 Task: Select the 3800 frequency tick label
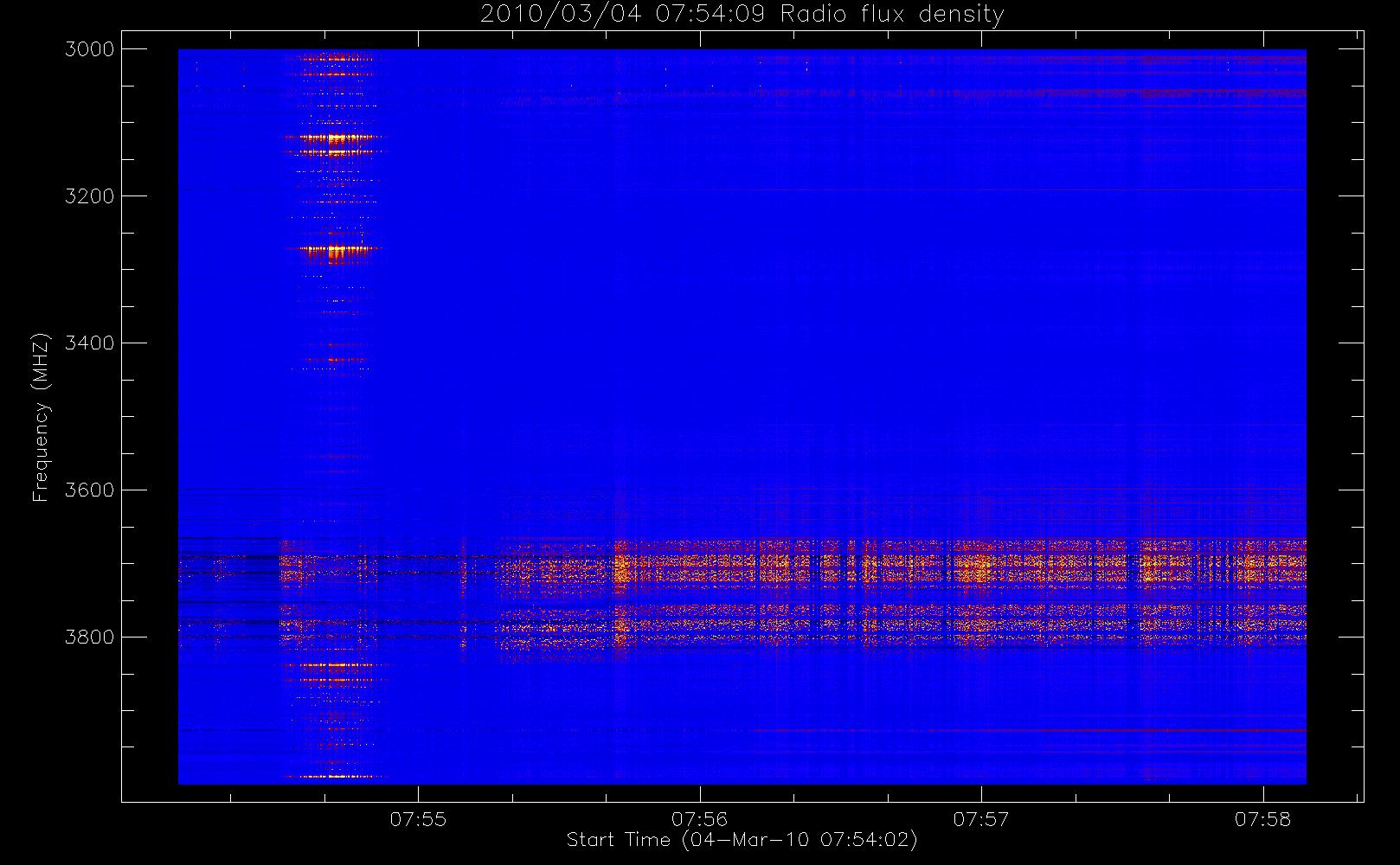[89, 638]
